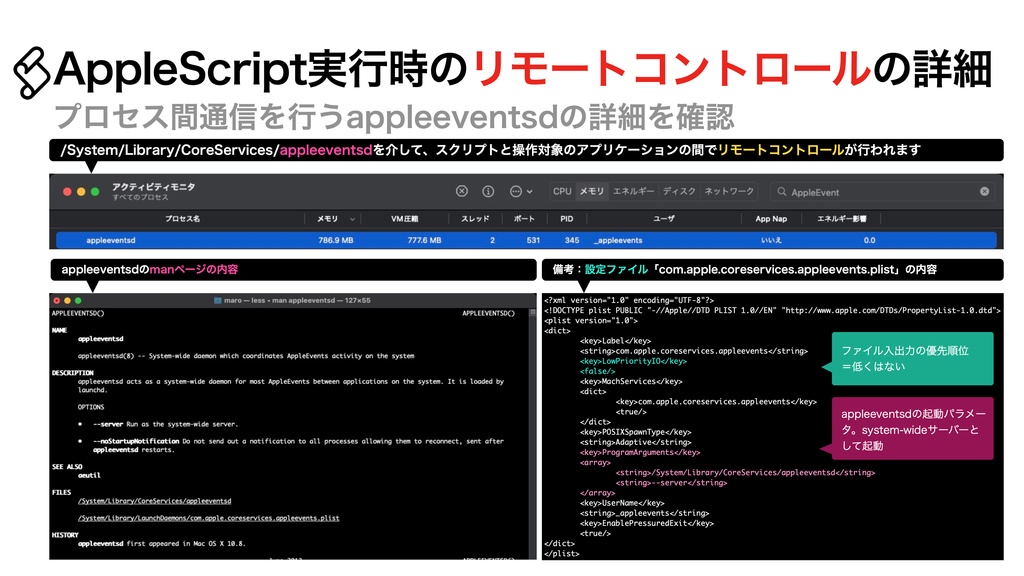Switch to the ネットワーク tab
Viewport: 1024px width, 576px height.
click(x=728, y=192)
